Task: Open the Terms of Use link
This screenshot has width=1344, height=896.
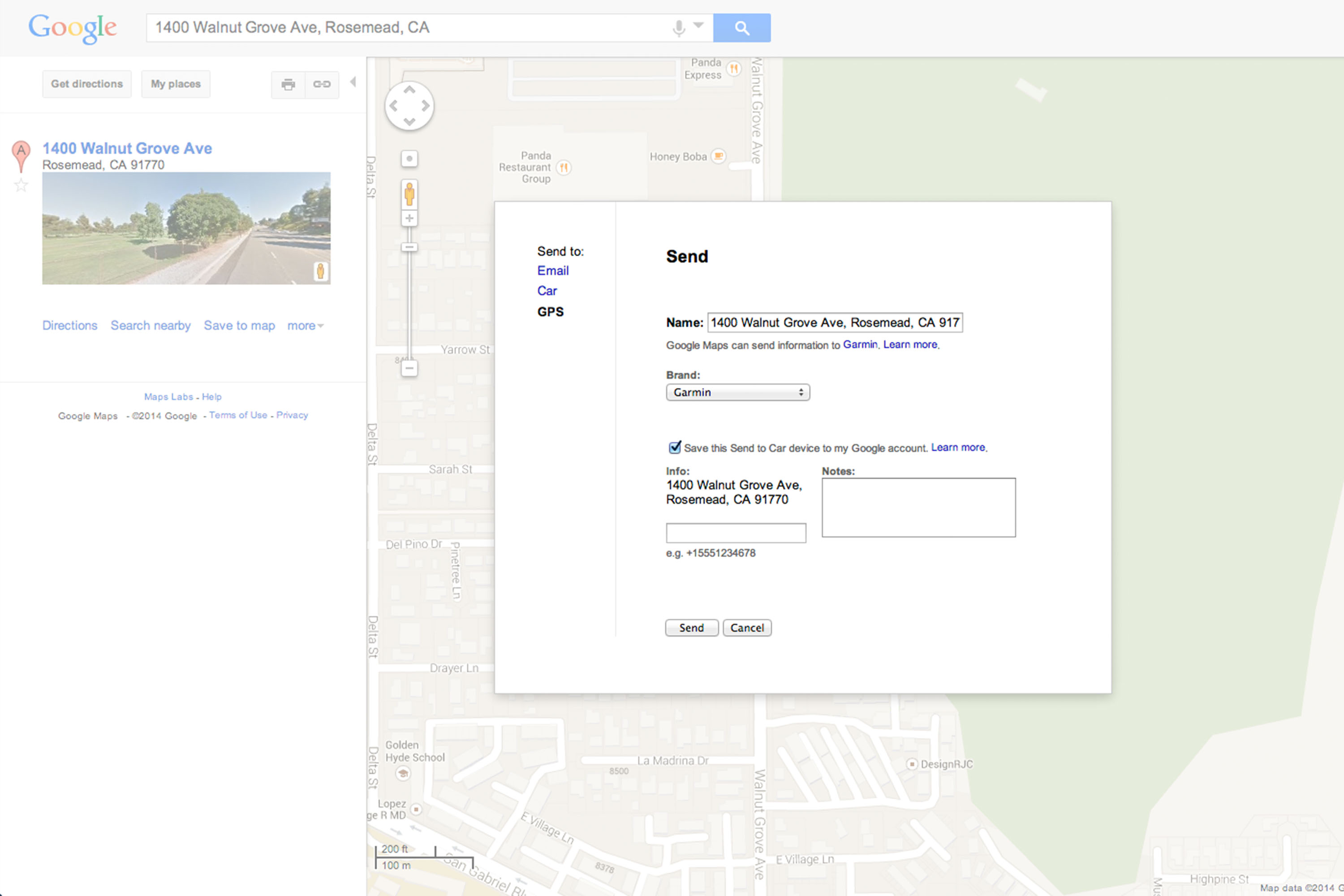Action: click(x=238, y=415)
